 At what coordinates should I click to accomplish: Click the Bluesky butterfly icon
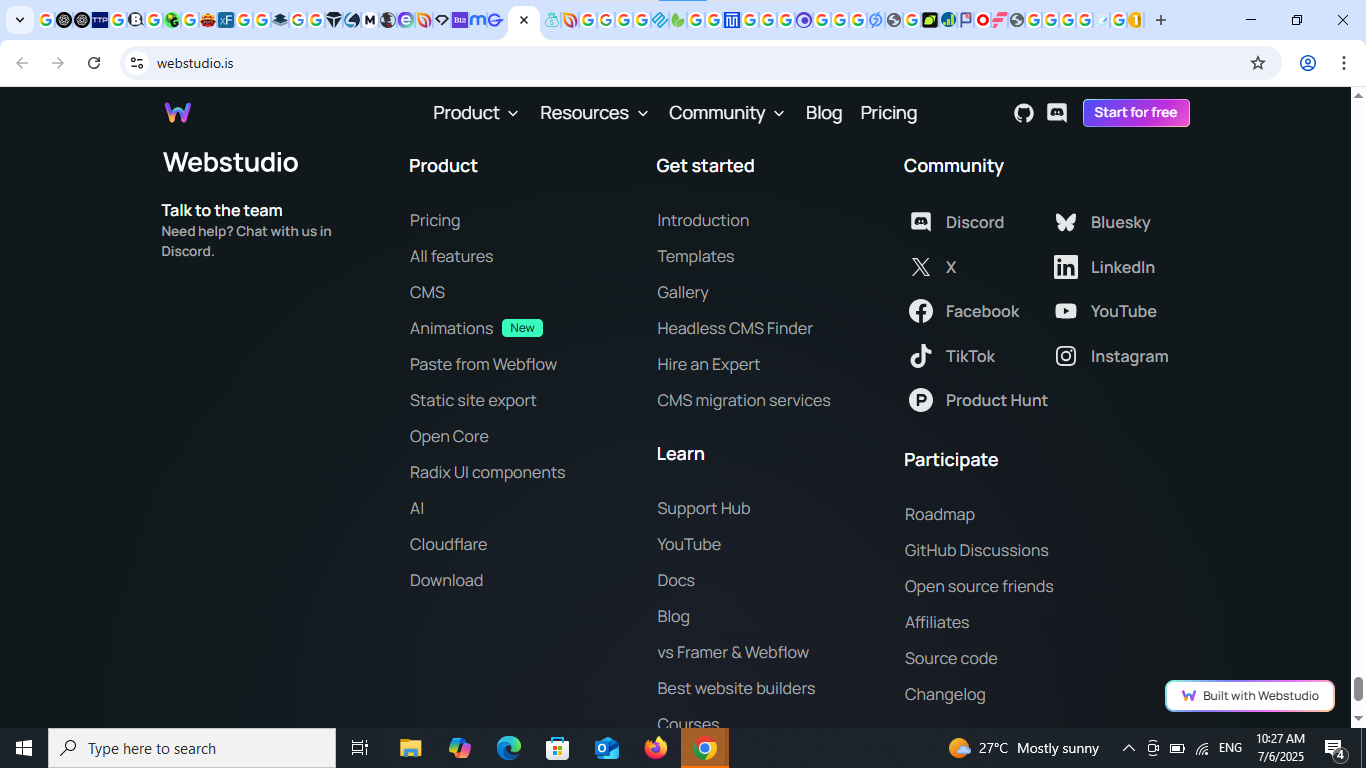(x=1066, y=222)
